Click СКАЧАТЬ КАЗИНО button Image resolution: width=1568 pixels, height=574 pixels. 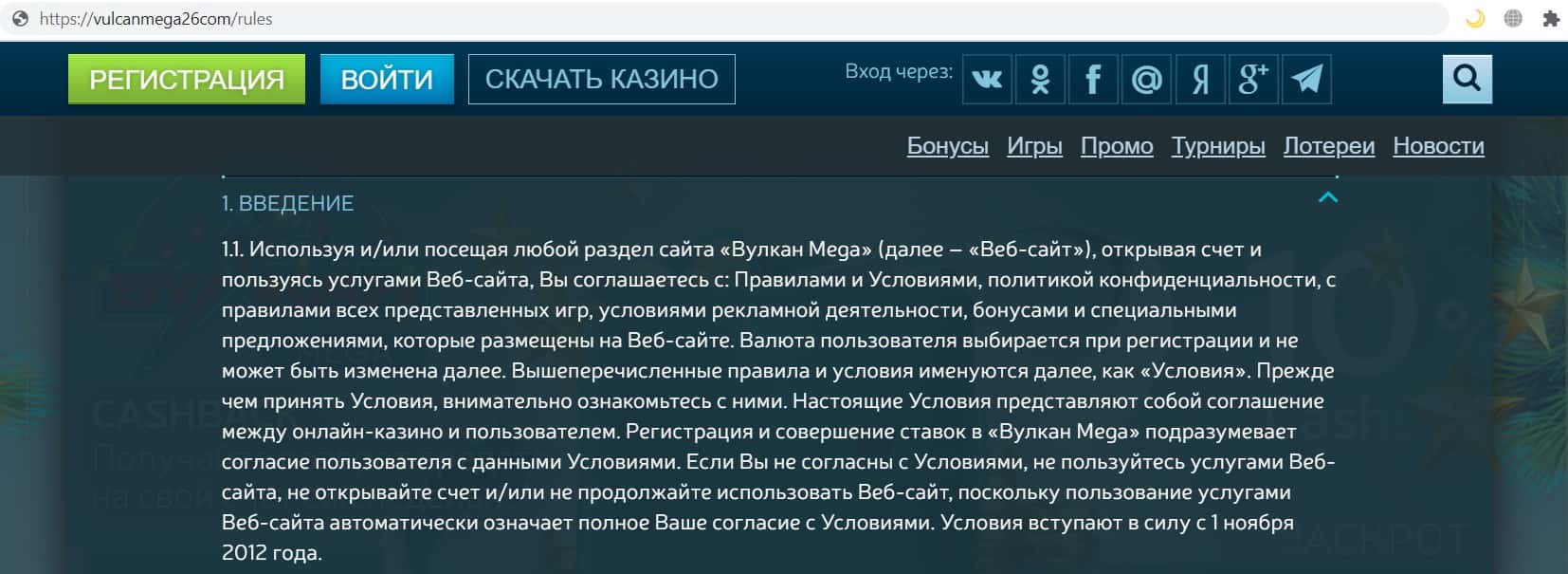tap(602, 79)
